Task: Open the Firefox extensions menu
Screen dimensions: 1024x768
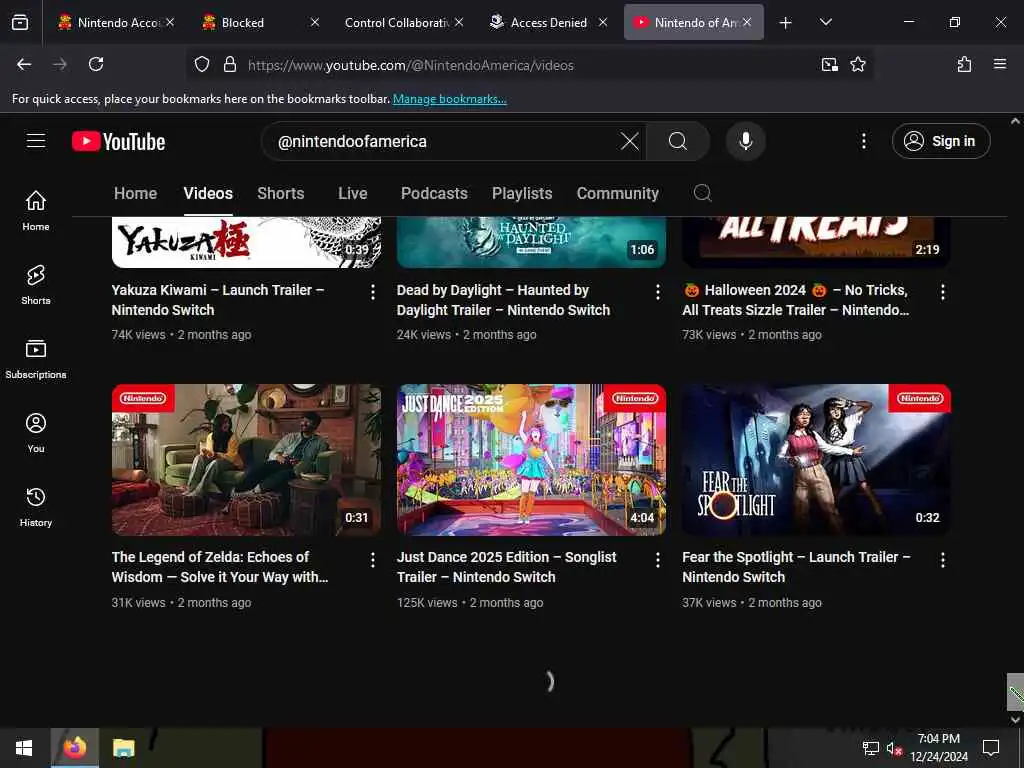Action: coord(964,65)
